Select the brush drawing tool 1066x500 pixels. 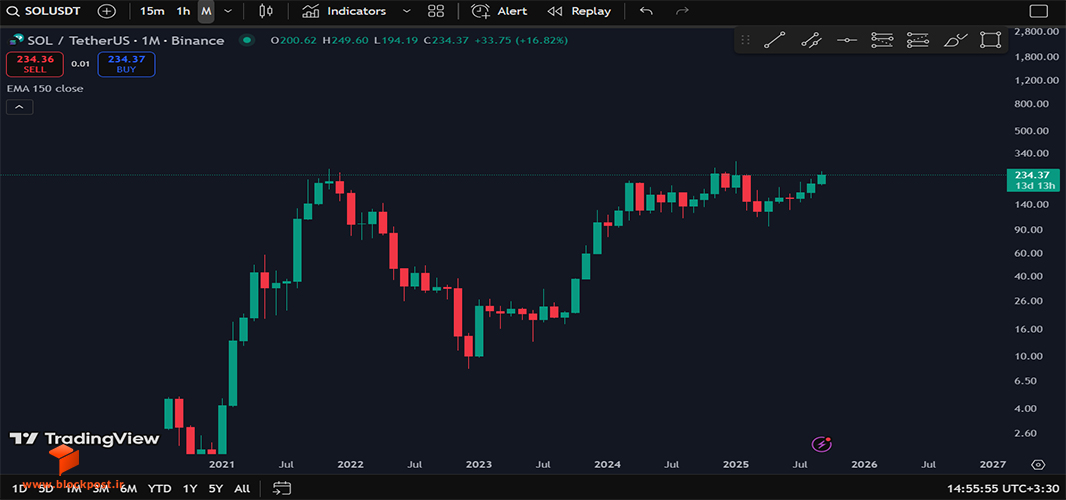[x=955, y=40]
